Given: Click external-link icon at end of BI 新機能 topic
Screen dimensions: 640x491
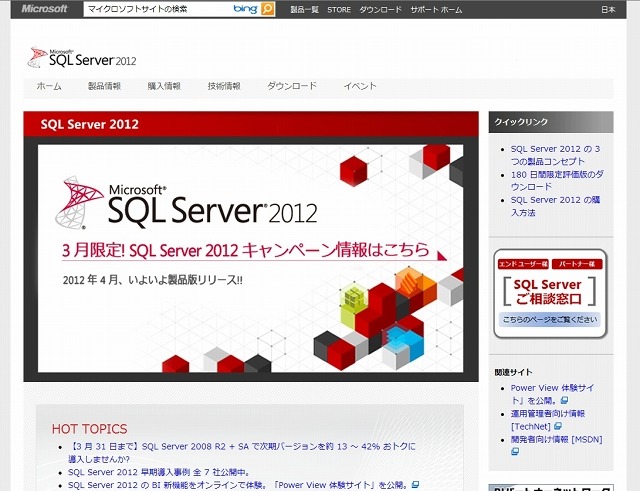Looking at the screenshot, I should coord(416,485).
